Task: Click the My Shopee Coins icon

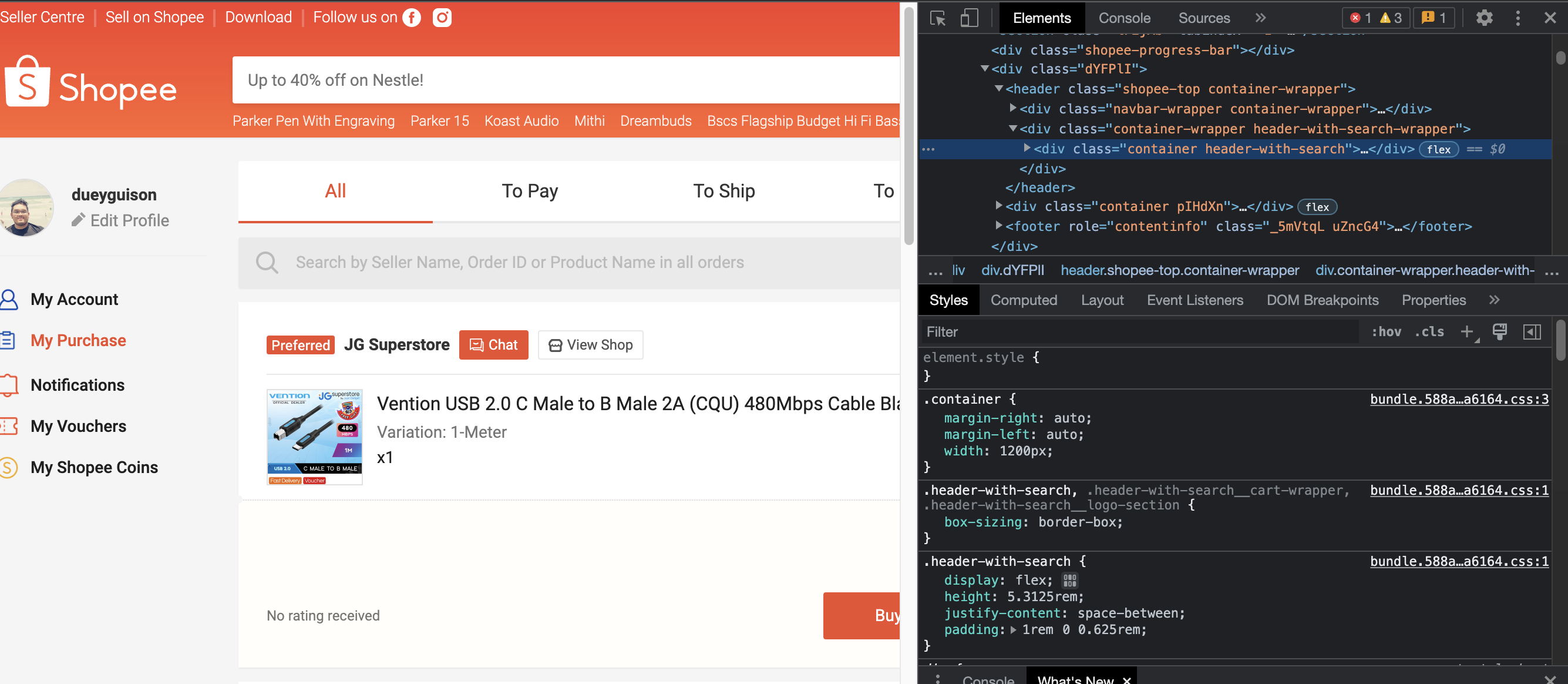Action: [x=9, y=467]
